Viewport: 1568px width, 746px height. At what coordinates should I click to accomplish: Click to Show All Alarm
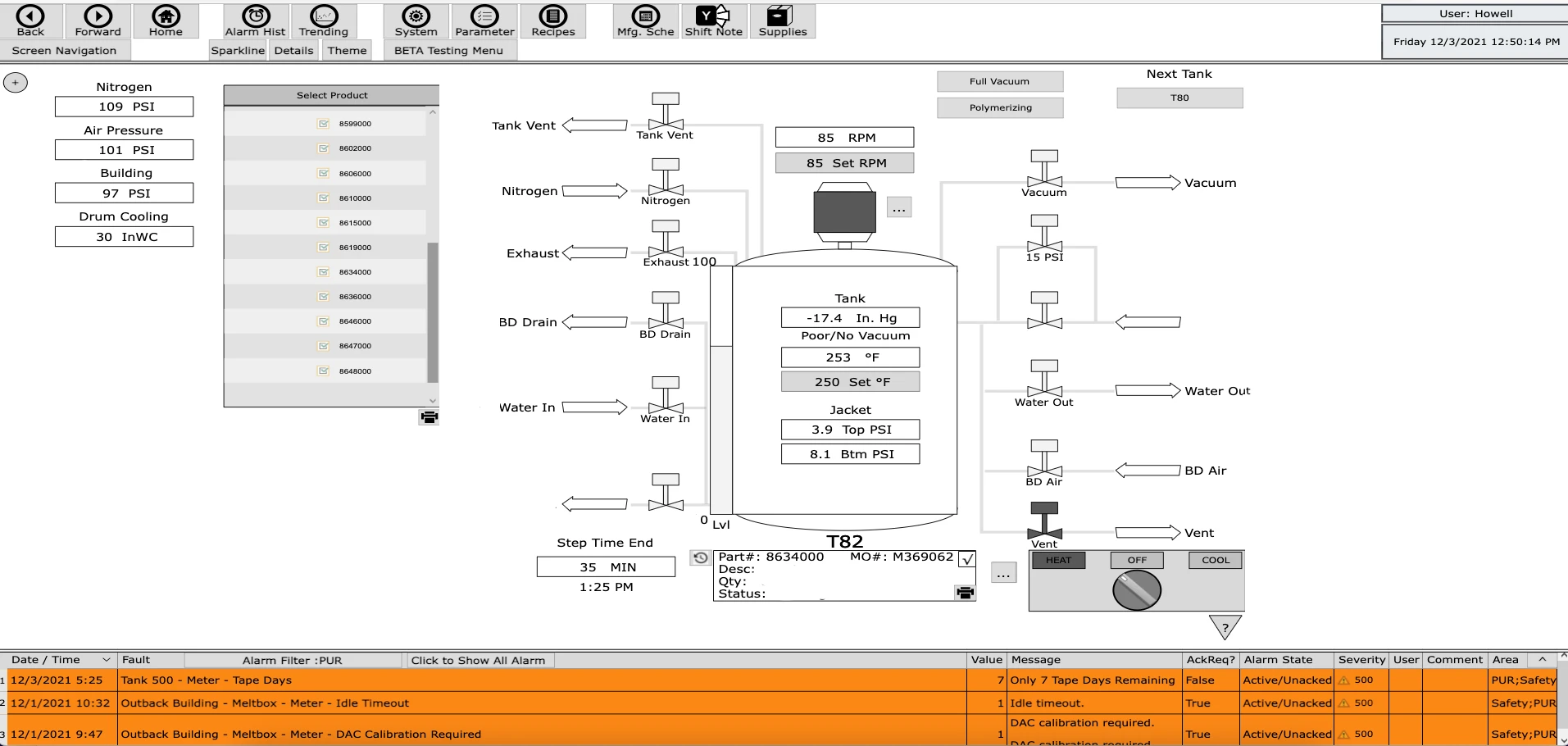[x=479, y=660]
